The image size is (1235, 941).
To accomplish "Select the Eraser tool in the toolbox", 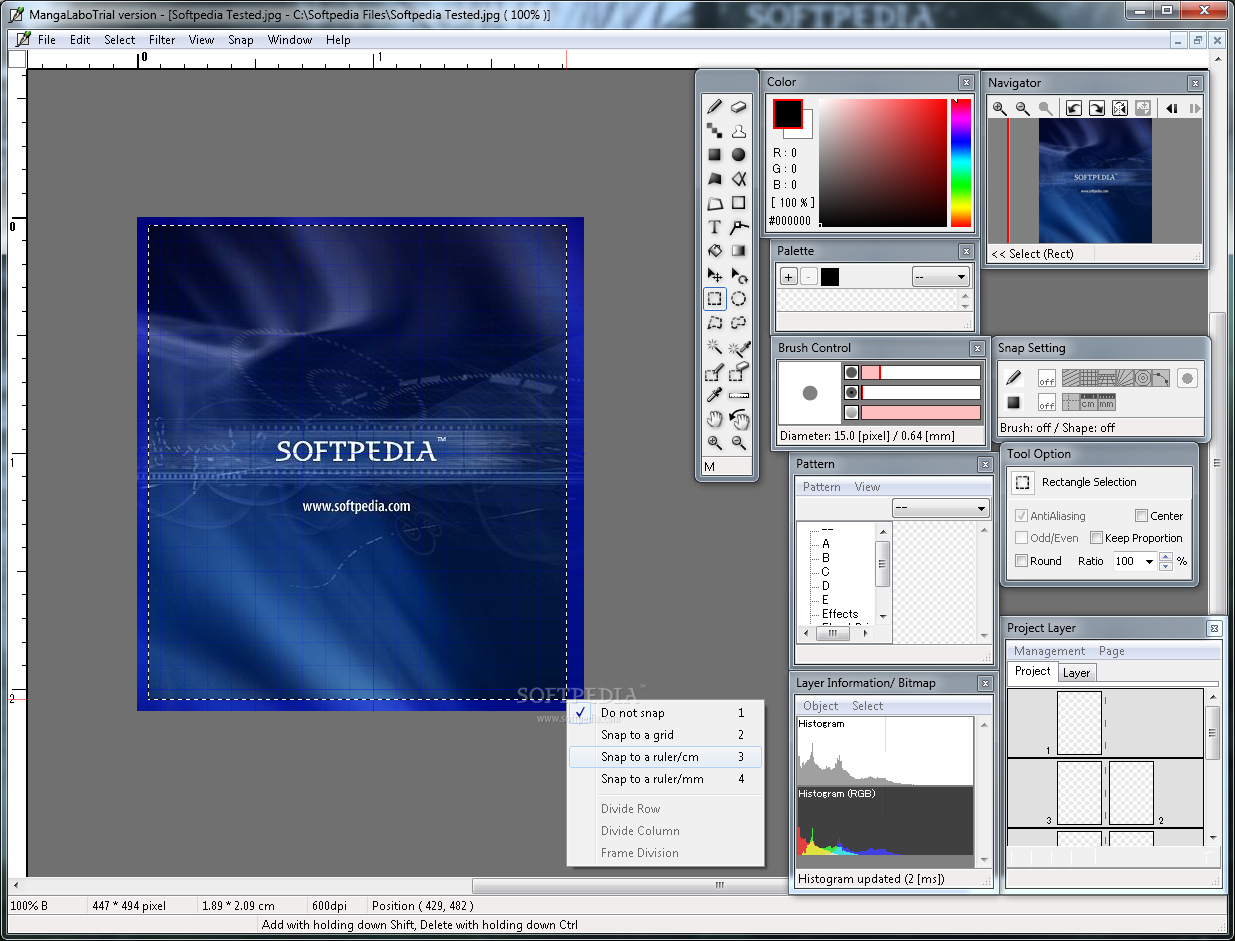I will pos(739,106).
